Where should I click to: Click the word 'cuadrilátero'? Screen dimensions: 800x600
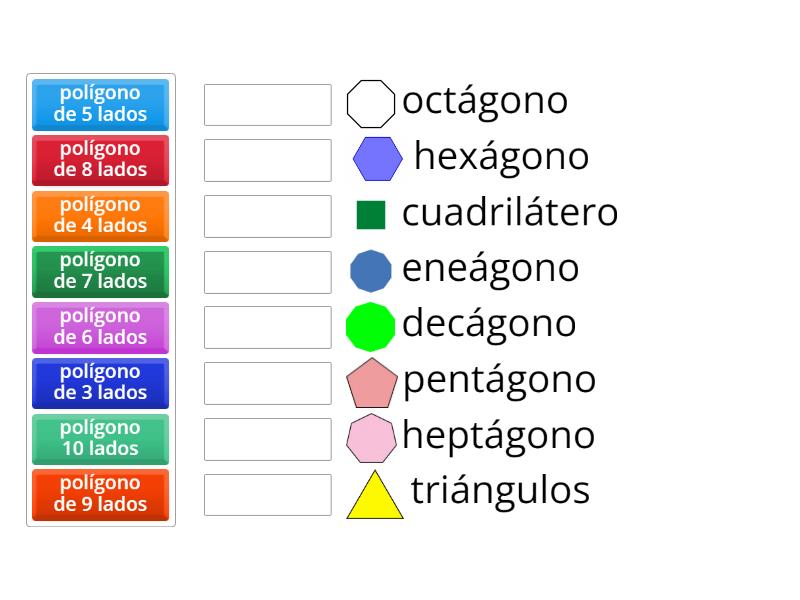tap(510, 212)
